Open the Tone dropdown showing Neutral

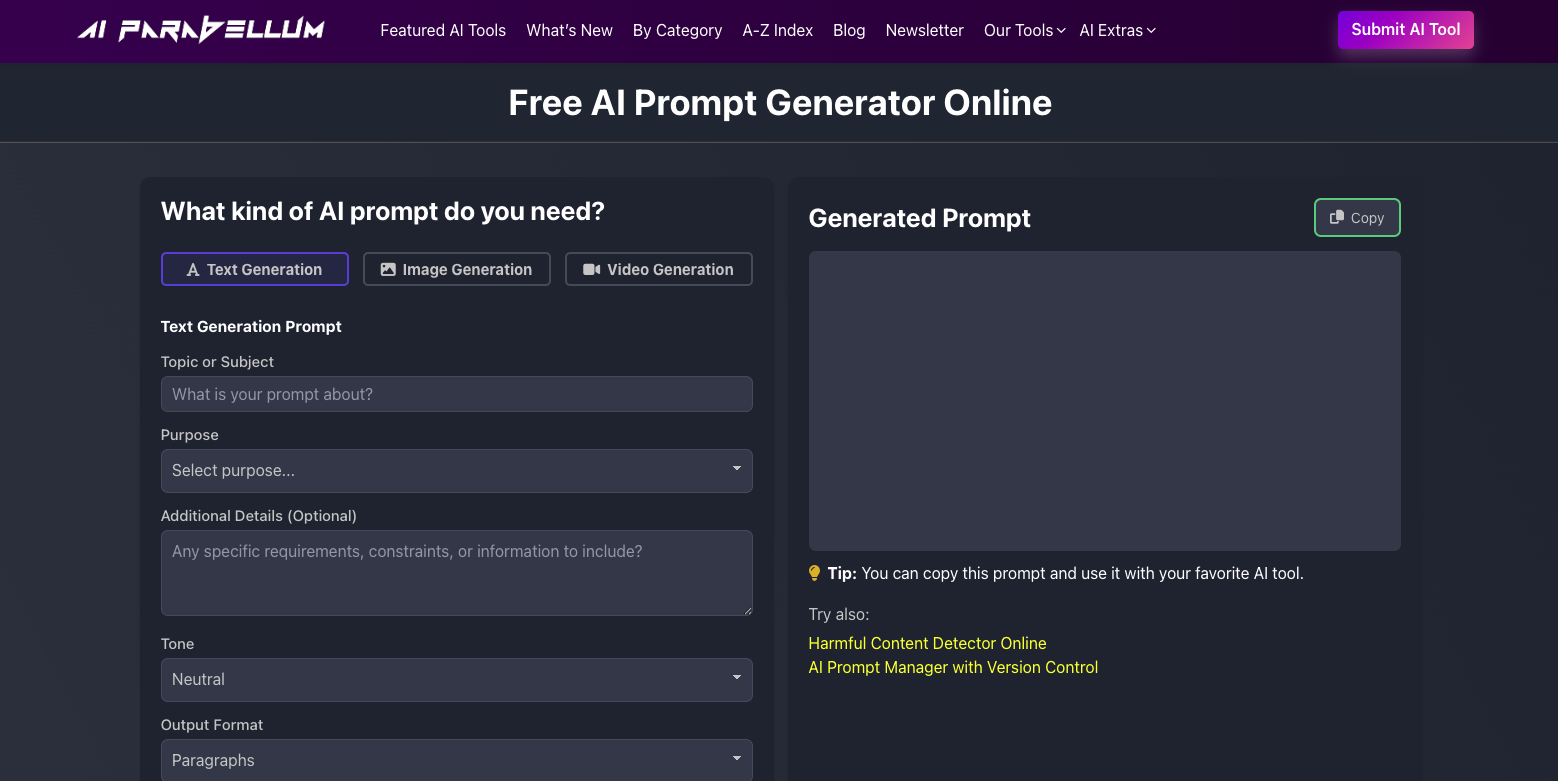pos(456,679)
